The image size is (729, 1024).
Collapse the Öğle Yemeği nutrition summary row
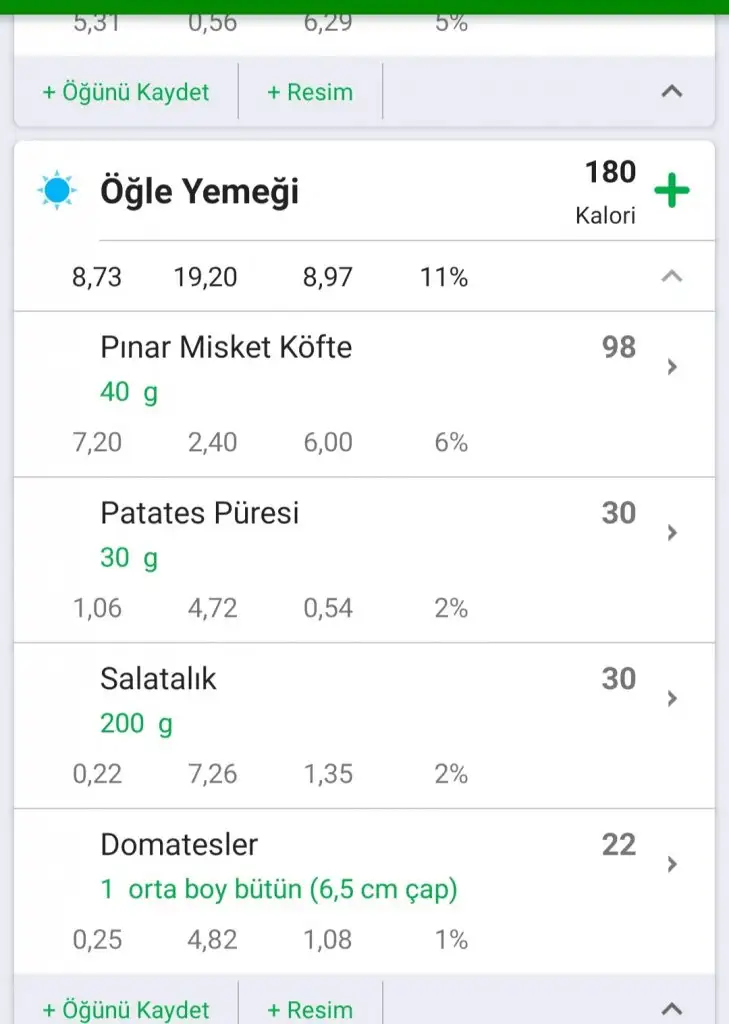tap(672, 276)
